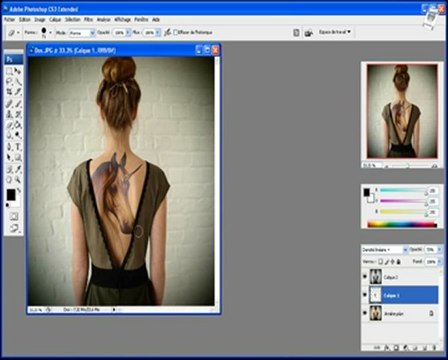
Task: Select the Hand tool
Action: tap(9, 180)
